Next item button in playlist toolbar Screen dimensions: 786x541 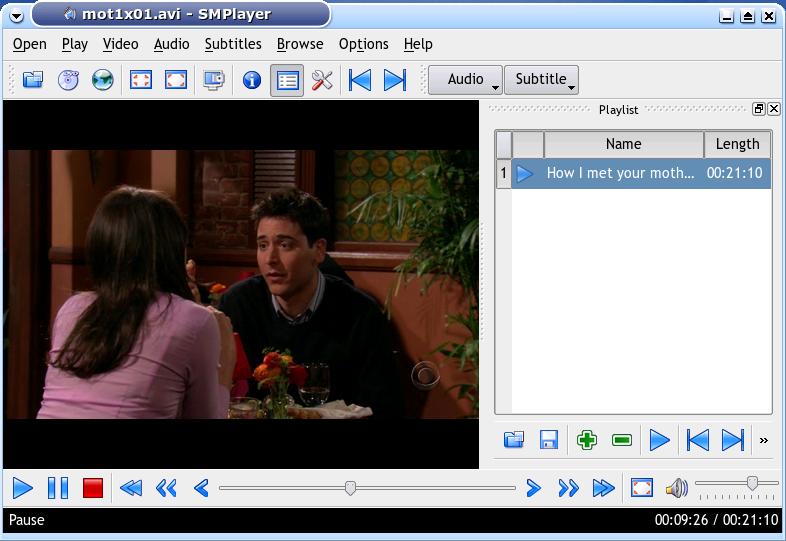[x=733, y=440]
